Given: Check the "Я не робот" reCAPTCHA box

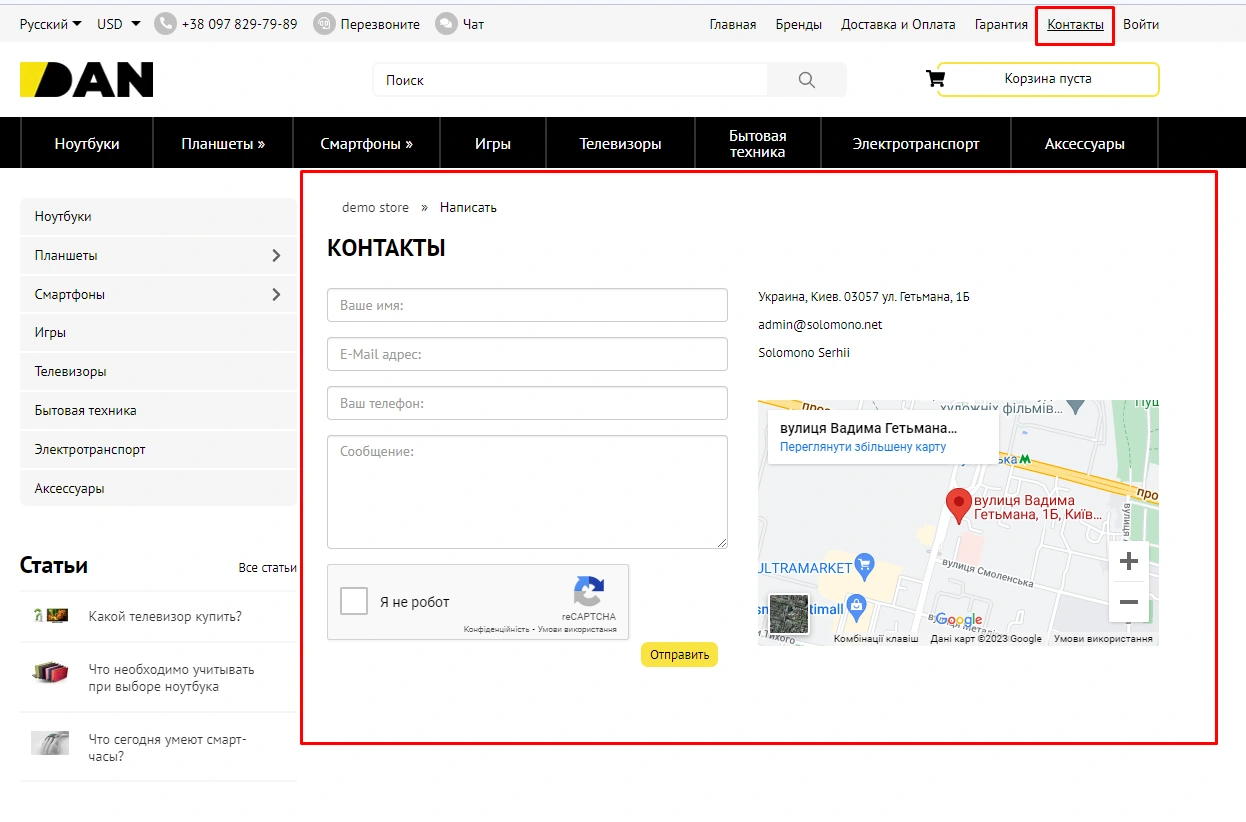Looking at the screenshot, I should (354, 602).
